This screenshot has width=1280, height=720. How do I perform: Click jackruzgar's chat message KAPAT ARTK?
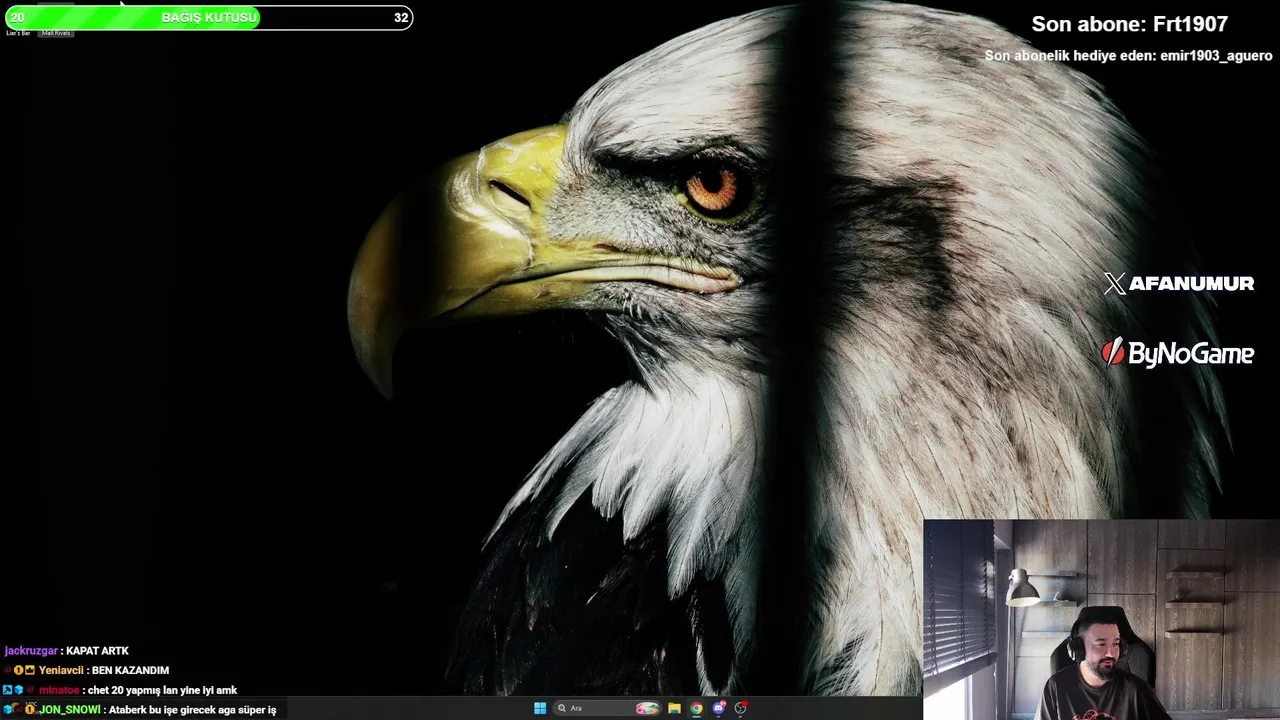[x=67, y=651]
